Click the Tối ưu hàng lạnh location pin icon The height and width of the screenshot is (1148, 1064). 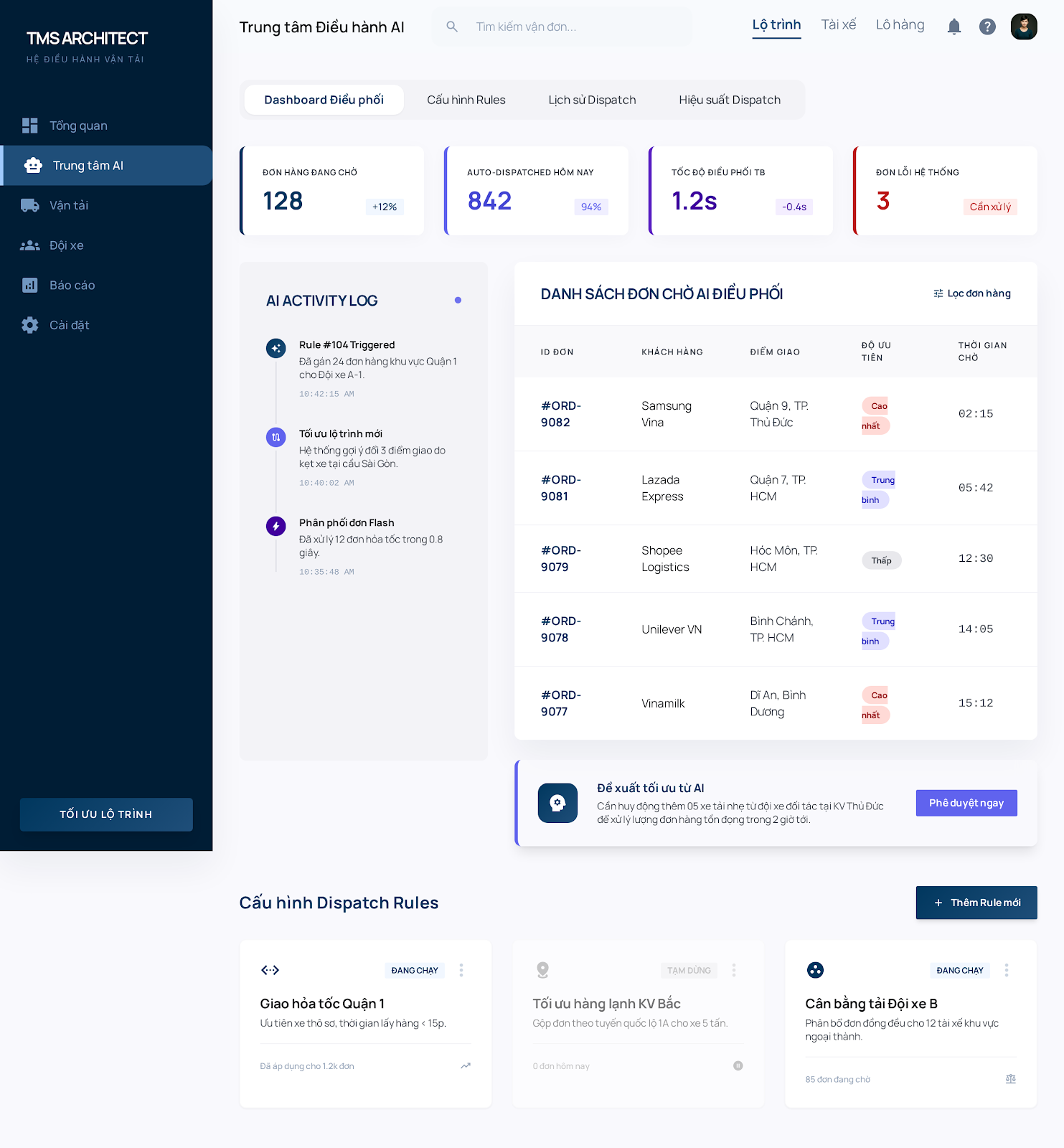(542, 970)
